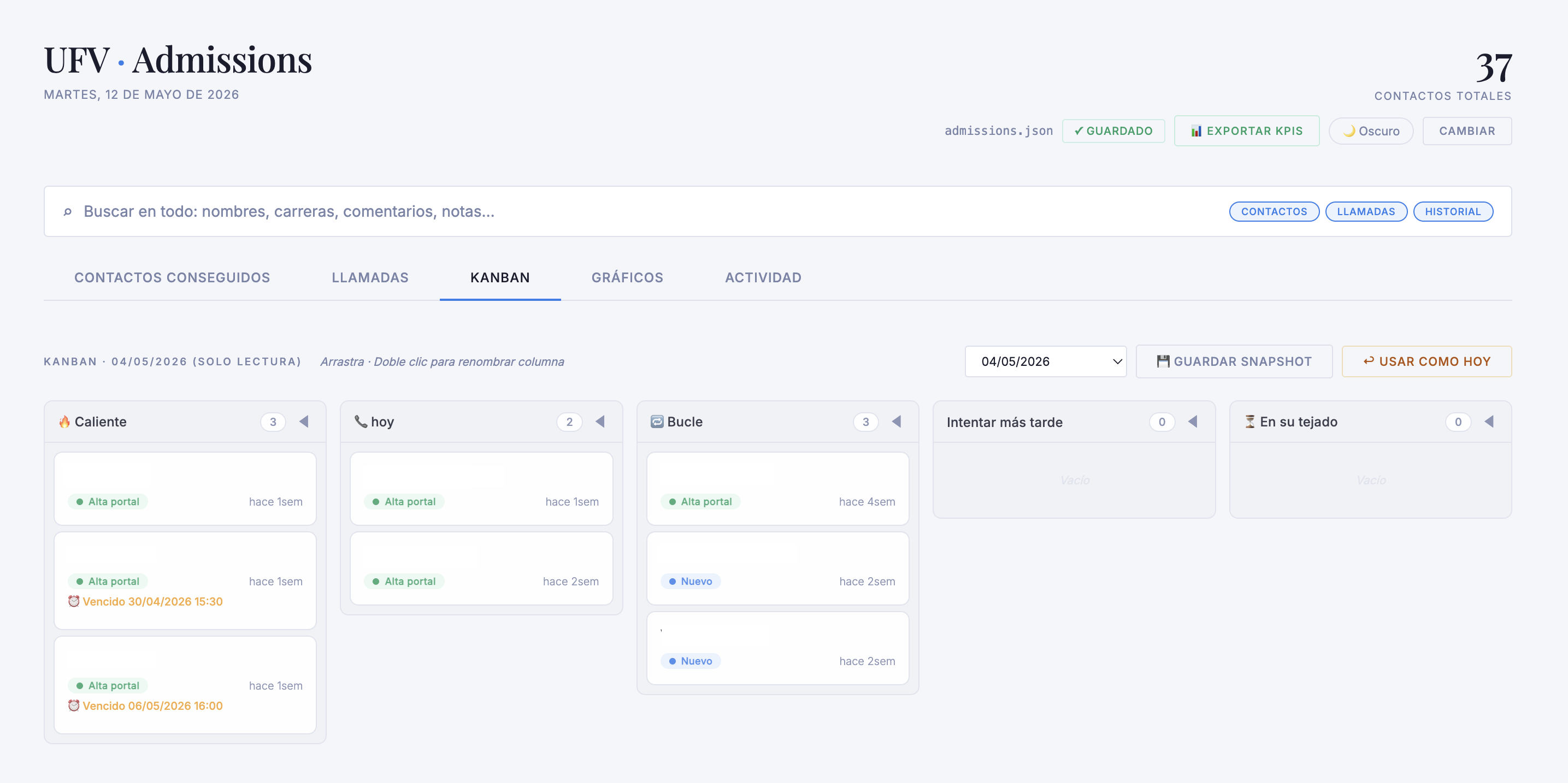Click Vencido 30/04/2026 15:30 text
Image resolution: width=1568 pixels, height=783 pixels.
153,601
